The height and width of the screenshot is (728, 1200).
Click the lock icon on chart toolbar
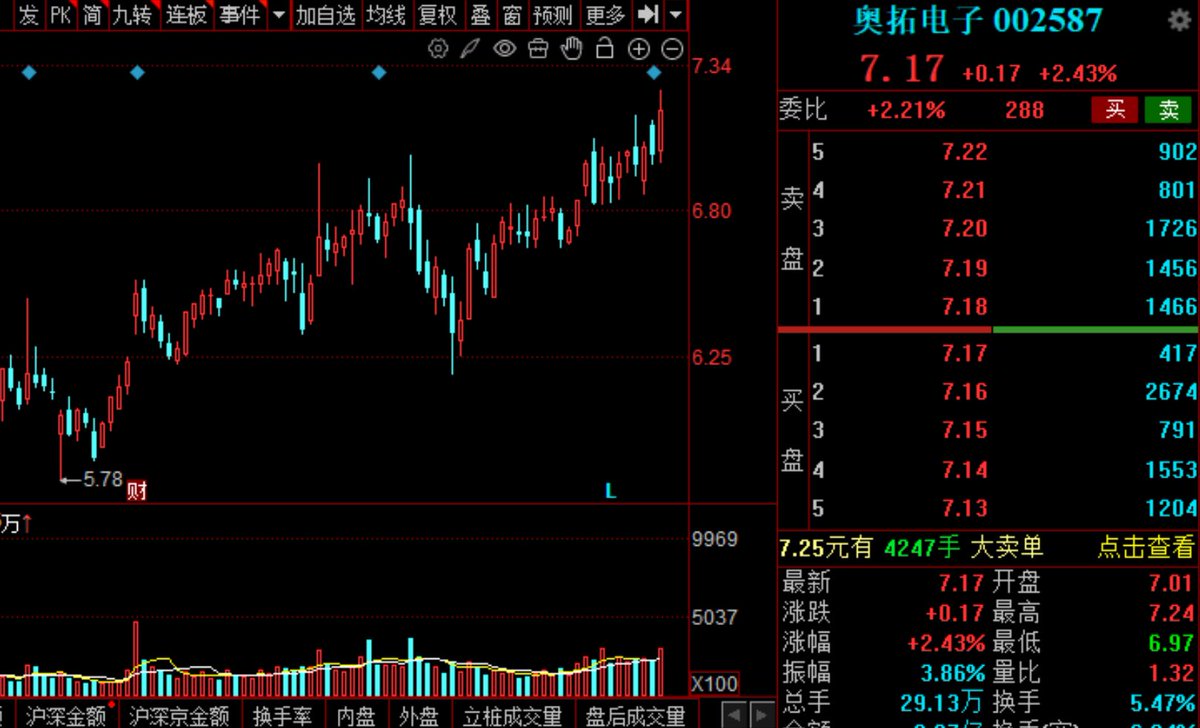(x=604, y=47)
